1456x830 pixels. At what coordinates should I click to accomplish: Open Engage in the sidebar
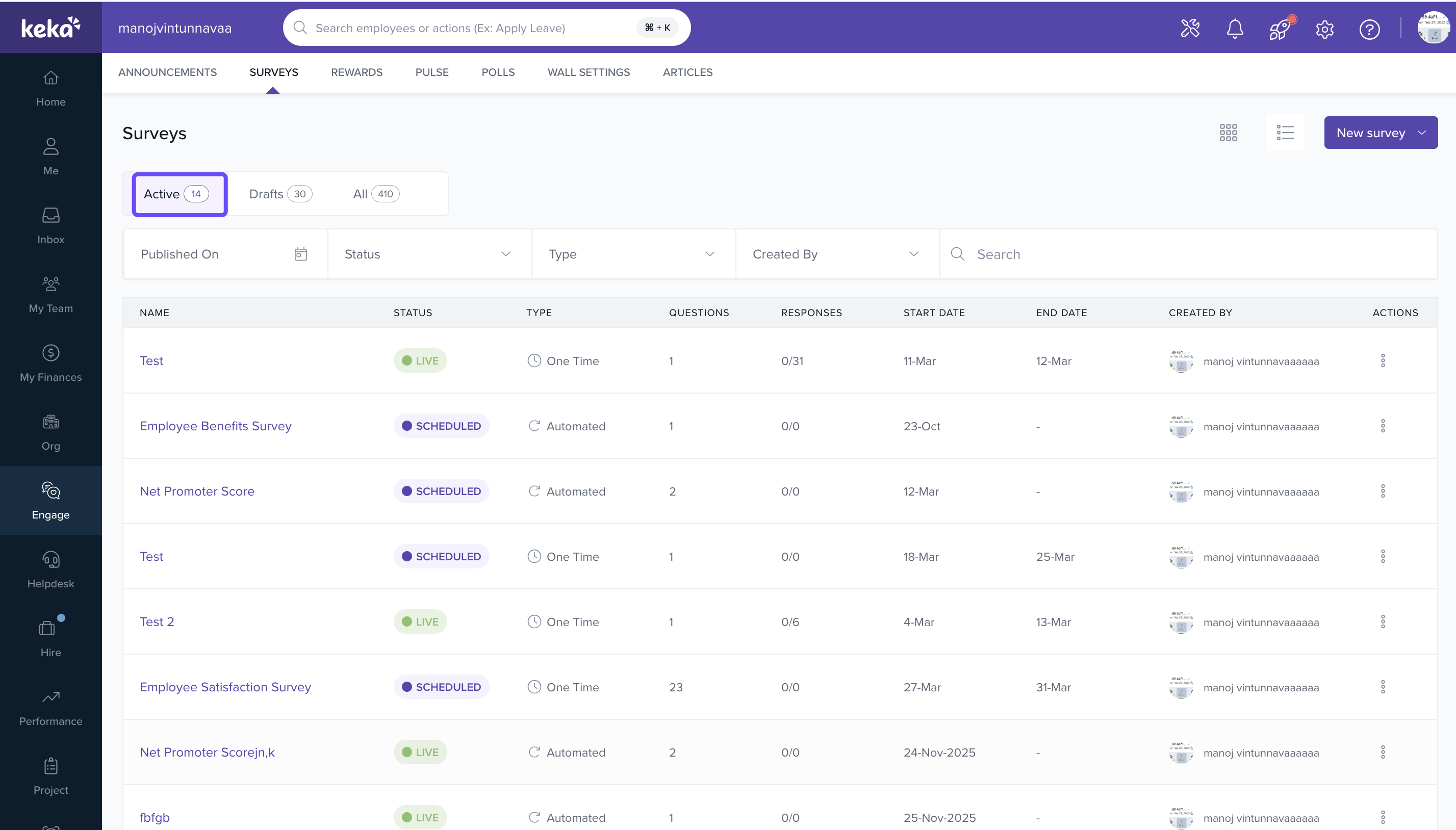[x=50, y=500]
